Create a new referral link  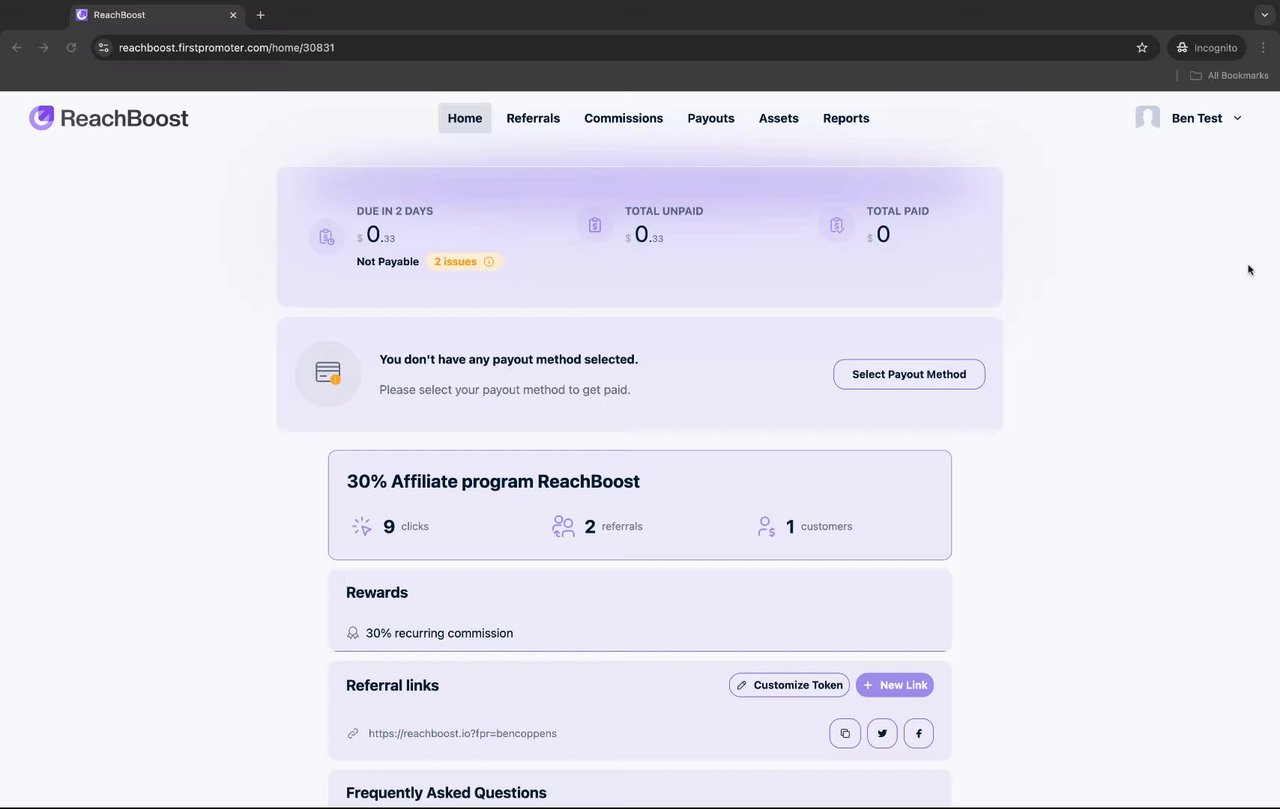coord(895,685)
